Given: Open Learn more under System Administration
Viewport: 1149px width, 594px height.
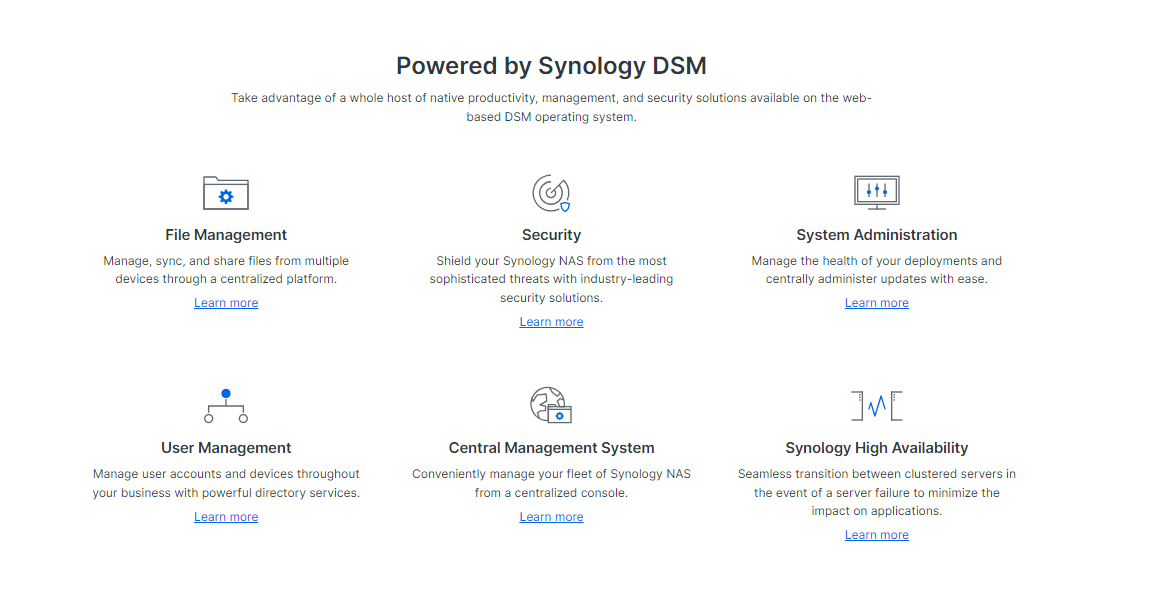Looking at the screenshot, I should coord(876,303).
